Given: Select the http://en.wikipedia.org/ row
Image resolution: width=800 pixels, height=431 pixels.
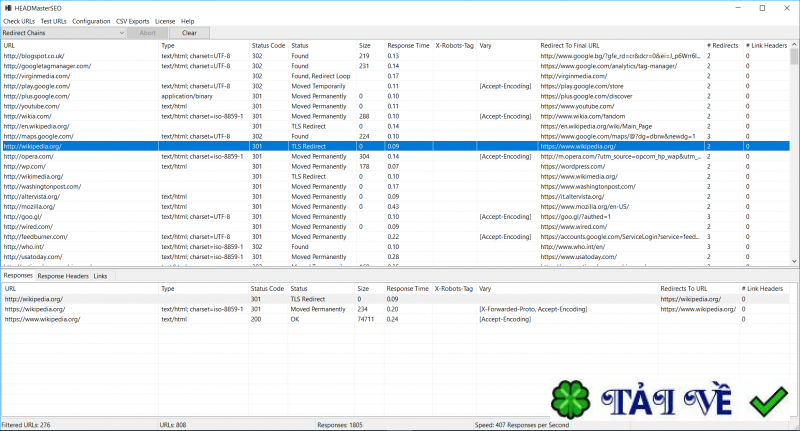Looking at the screenshot, I should coord(395,126).
